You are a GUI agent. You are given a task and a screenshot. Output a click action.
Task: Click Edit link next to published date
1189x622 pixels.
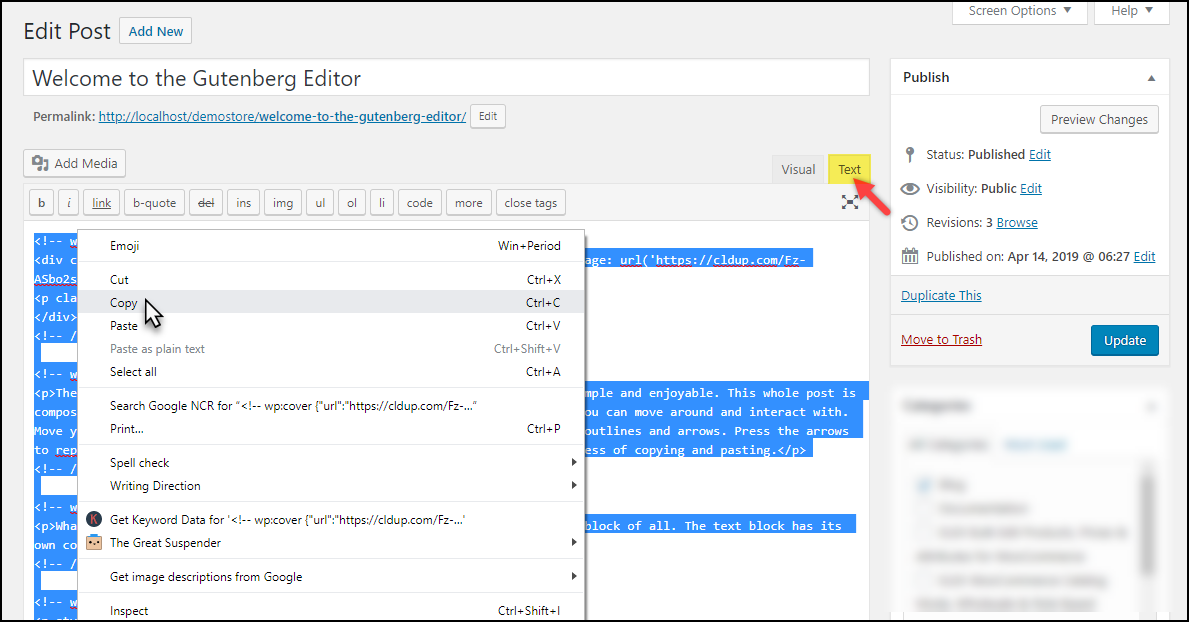pos(1144,256)
